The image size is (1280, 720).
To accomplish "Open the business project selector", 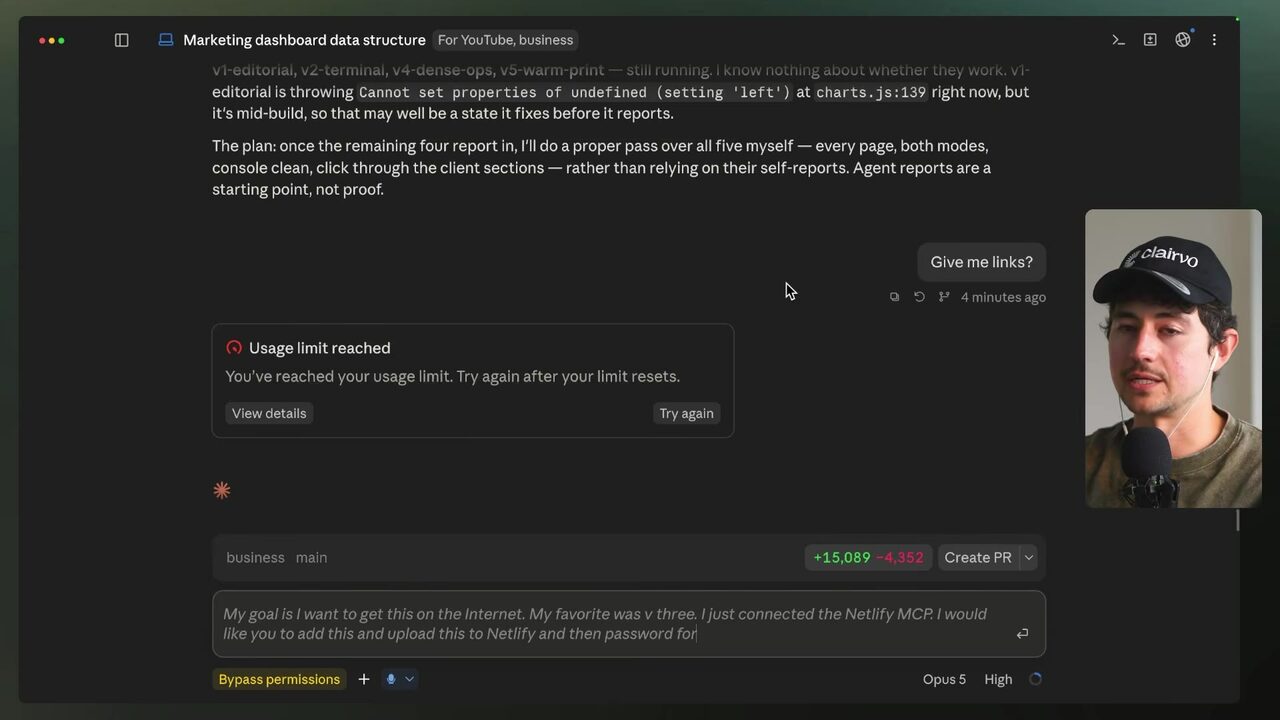I will click(x=255, y=558).
